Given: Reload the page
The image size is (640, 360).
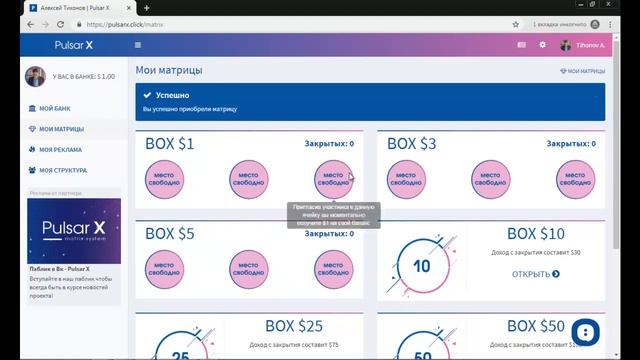Looking at the screenshot, I should (60, 24).
